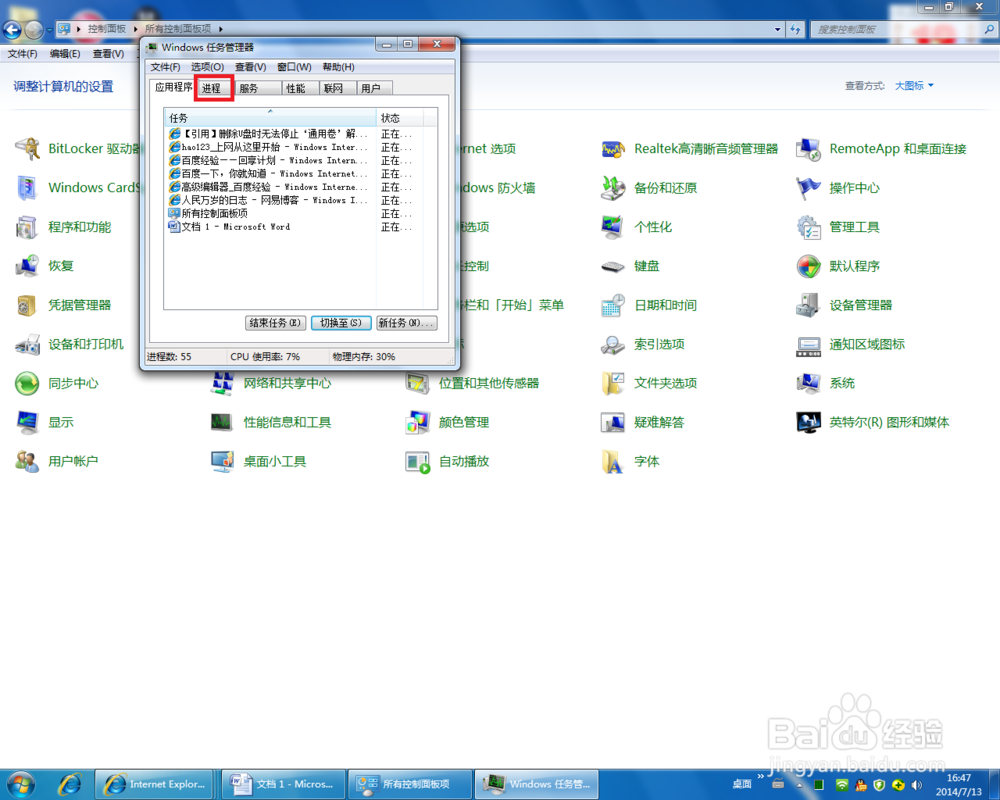
Task: Click the 切换至 button
Action: (341, 323)
